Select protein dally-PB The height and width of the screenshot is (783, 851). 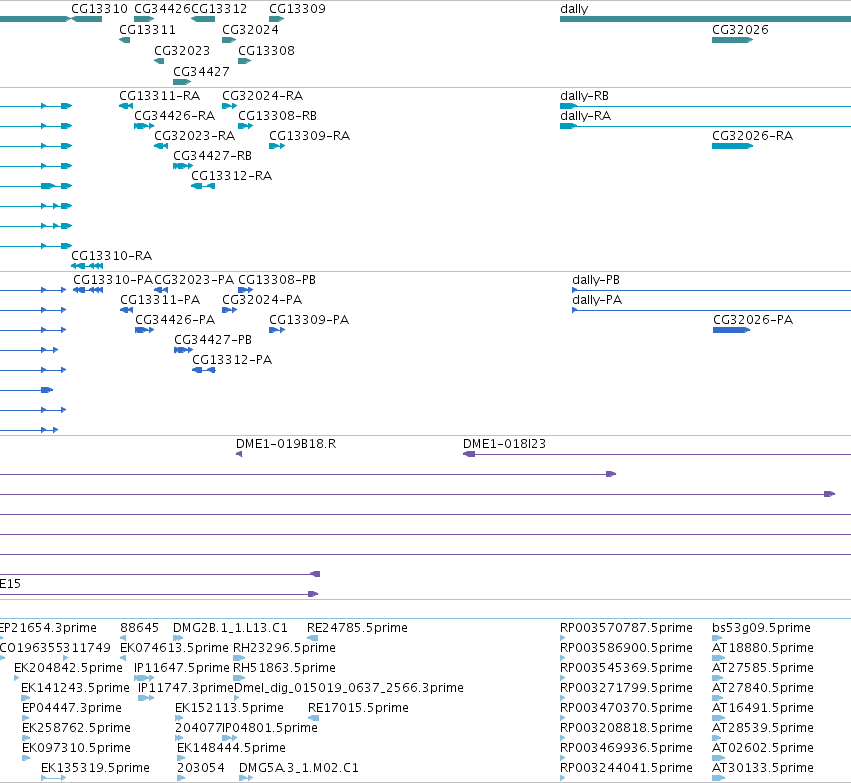click(x=596, y=280)
